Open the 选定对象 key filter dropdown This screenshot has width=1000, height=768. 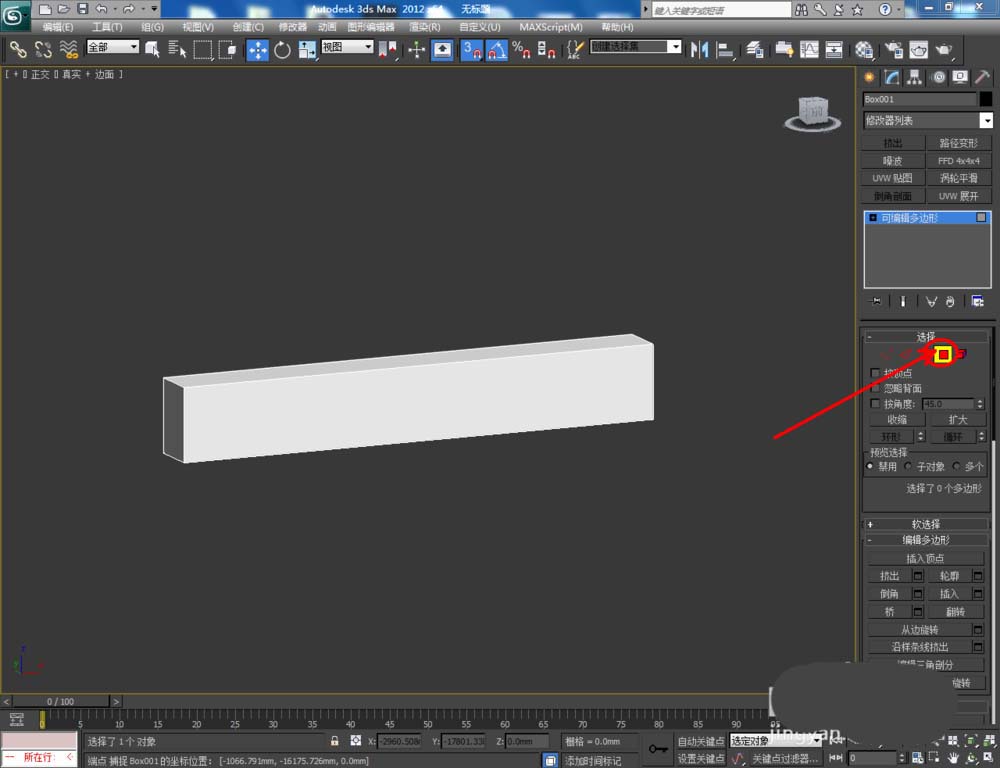pos(774,741)
